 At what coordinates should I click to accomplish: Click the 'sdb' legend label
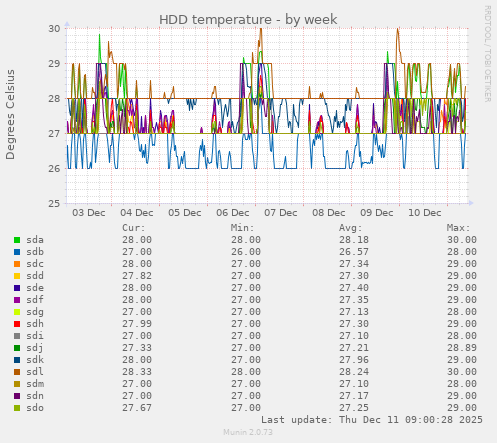(35, 252)
